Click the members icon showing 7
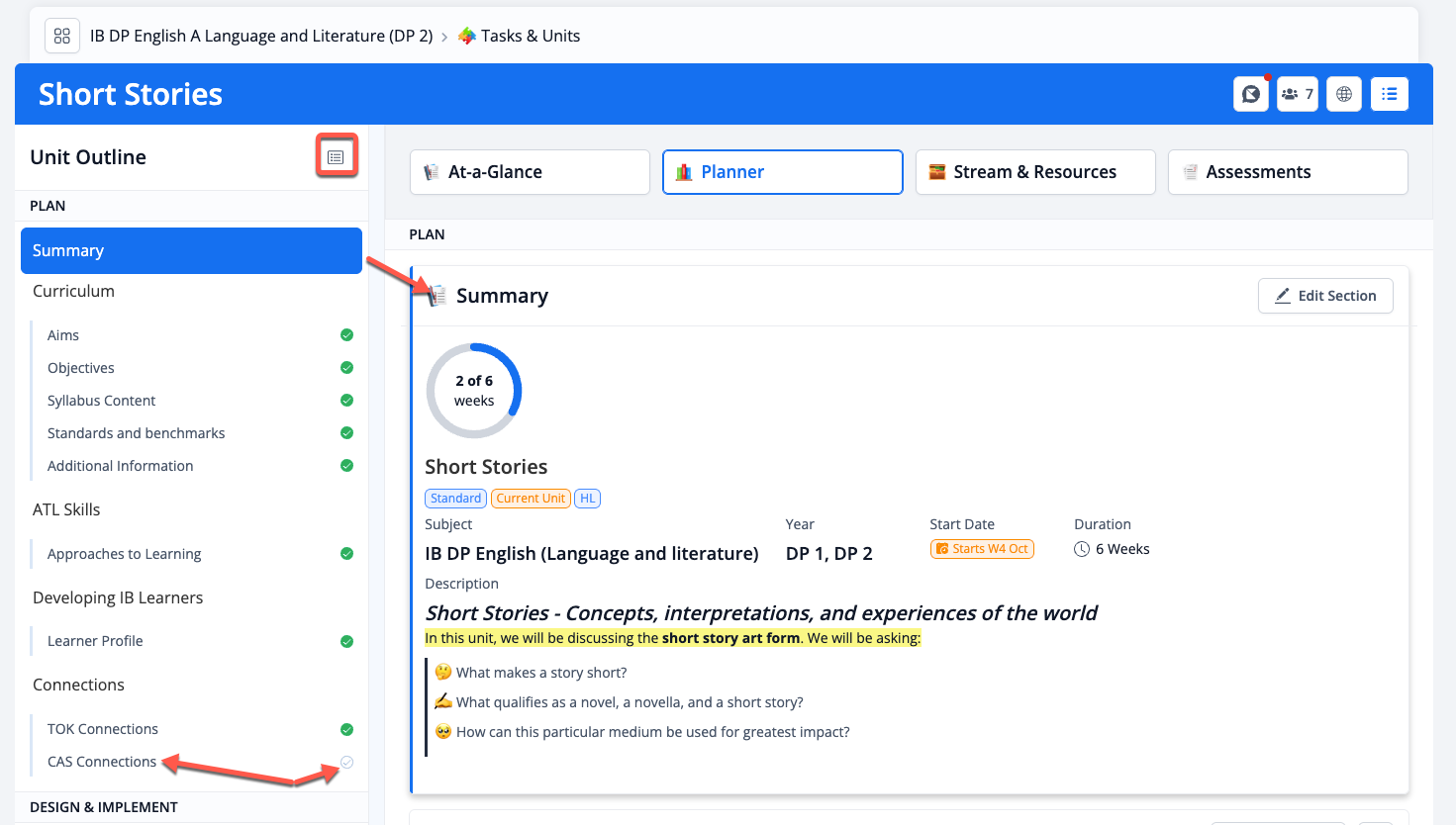The height and width of the screenshot is (825, 1456). (1297, 94)
